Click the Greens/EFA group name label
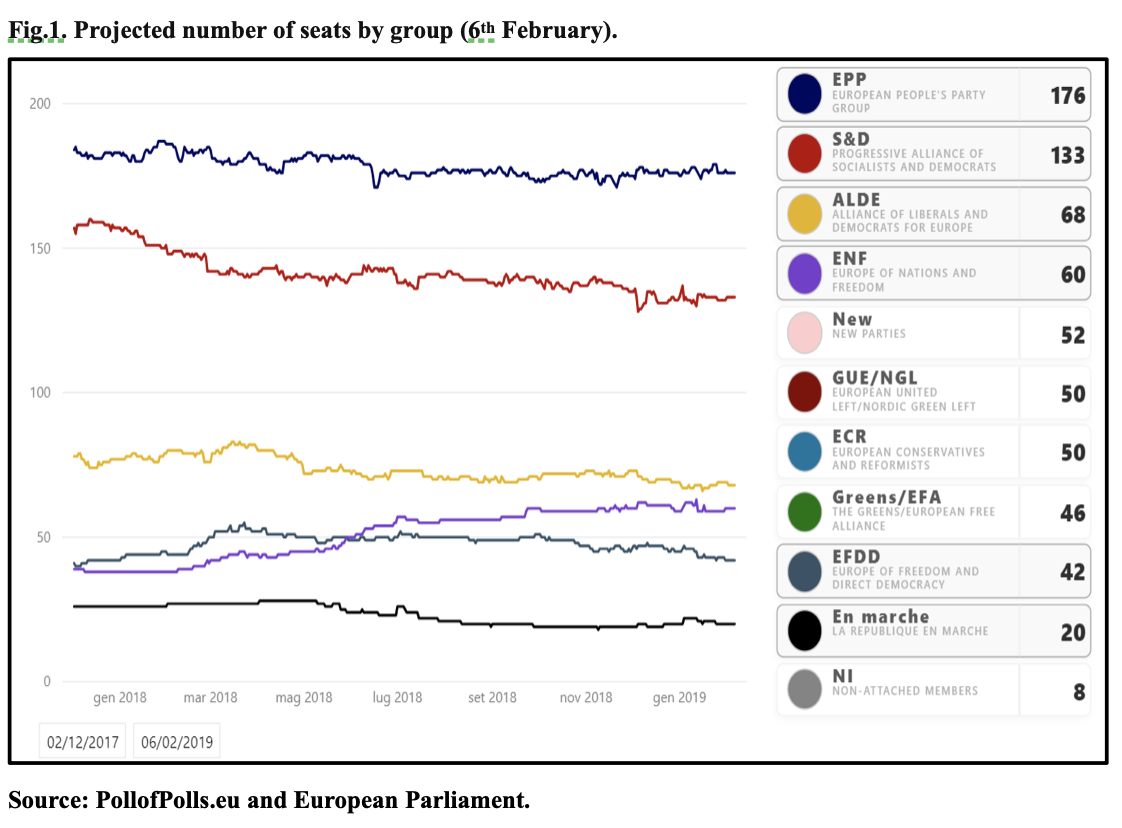 click(x=886, y=497)
